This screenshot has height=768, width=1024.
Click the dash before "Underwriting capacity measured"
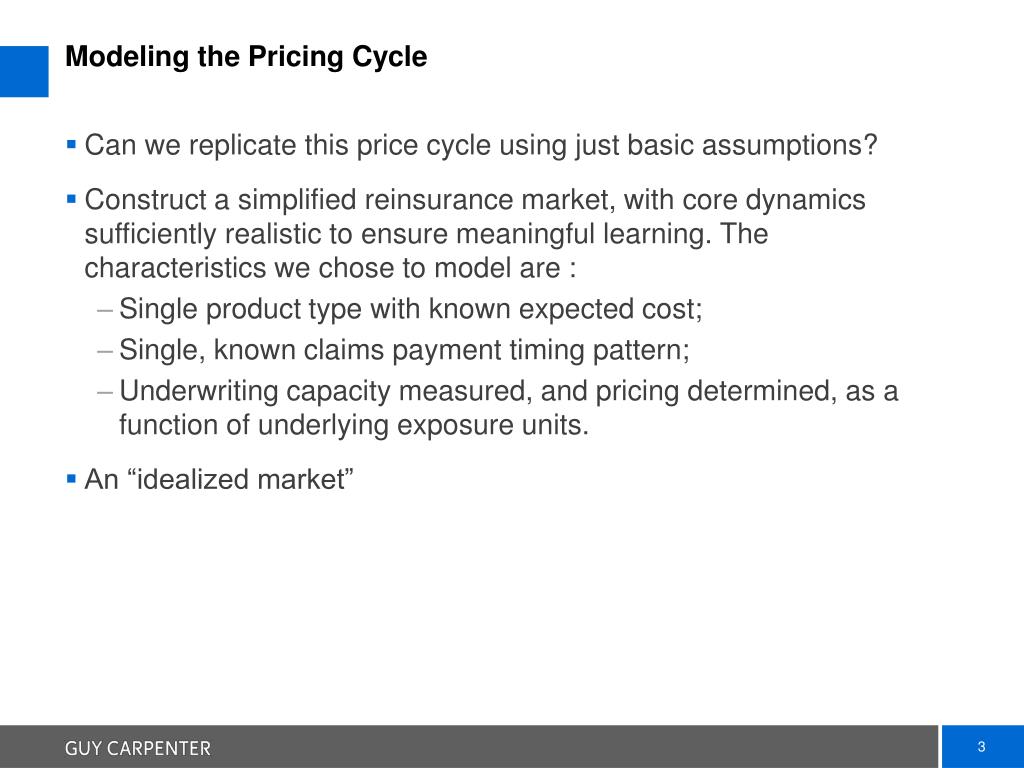tap(106, 392)
